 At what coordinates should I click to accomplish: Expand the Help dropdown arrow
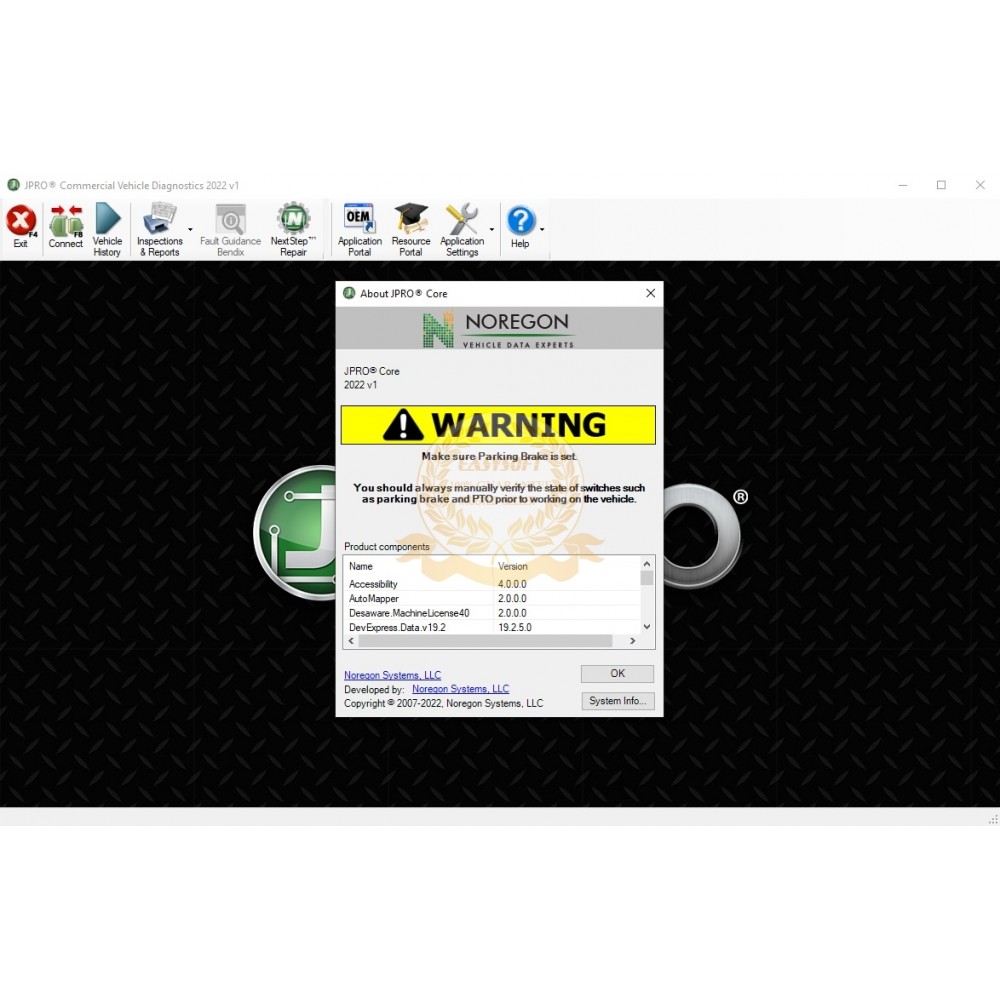pos(542,230)
